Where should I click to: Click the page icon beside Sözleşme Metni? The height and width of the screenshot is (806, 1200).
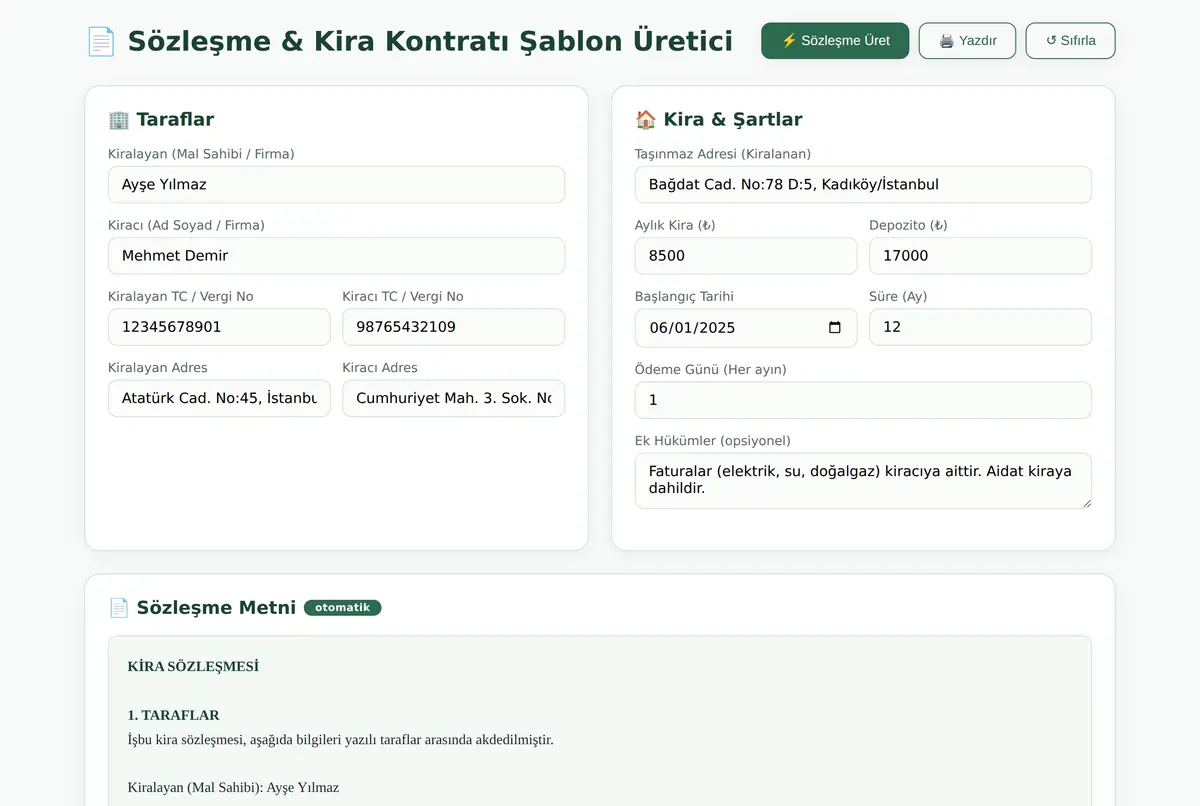point(119,608)
